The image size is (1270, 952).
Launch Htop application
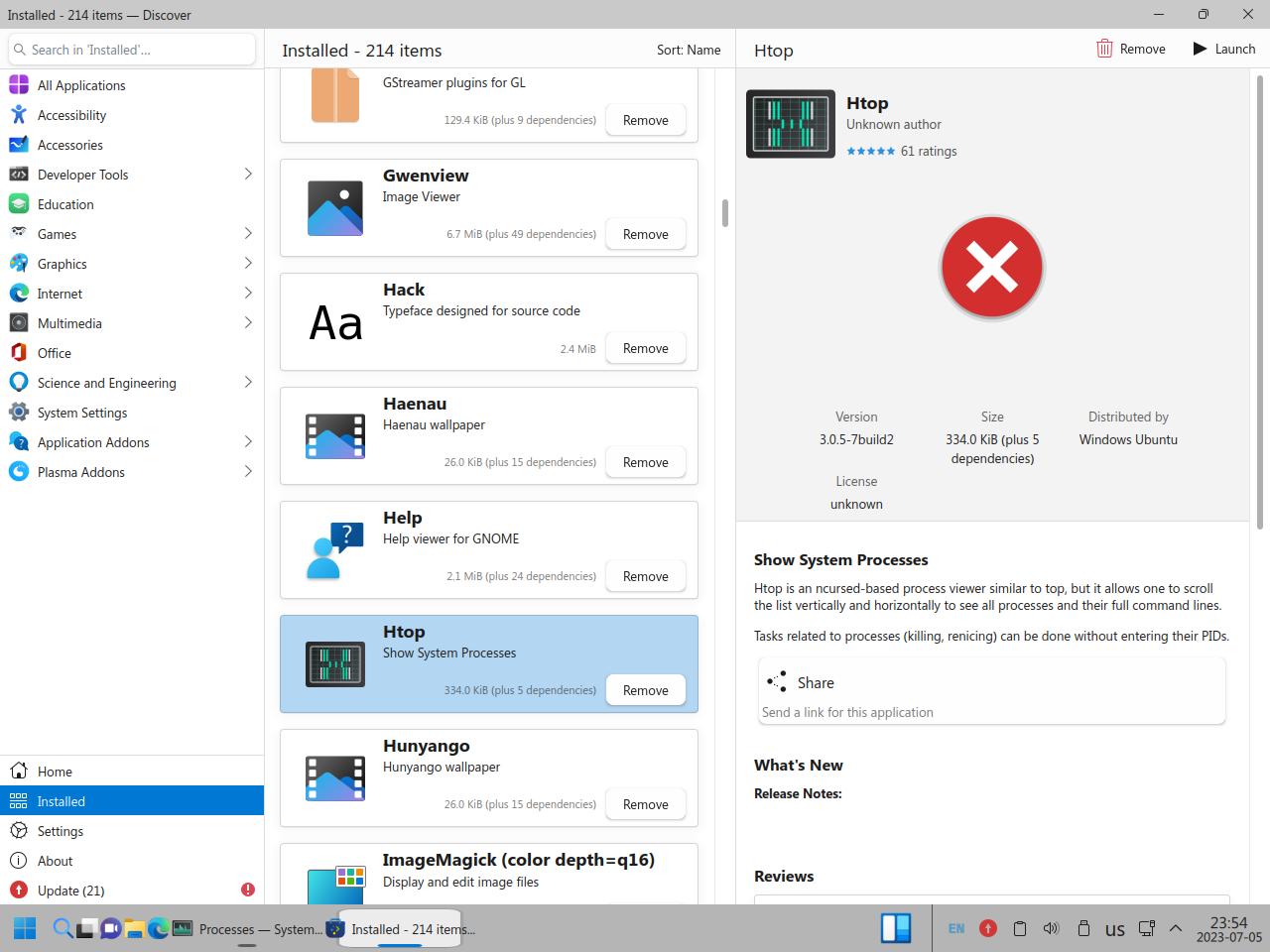coord(1224,49)
